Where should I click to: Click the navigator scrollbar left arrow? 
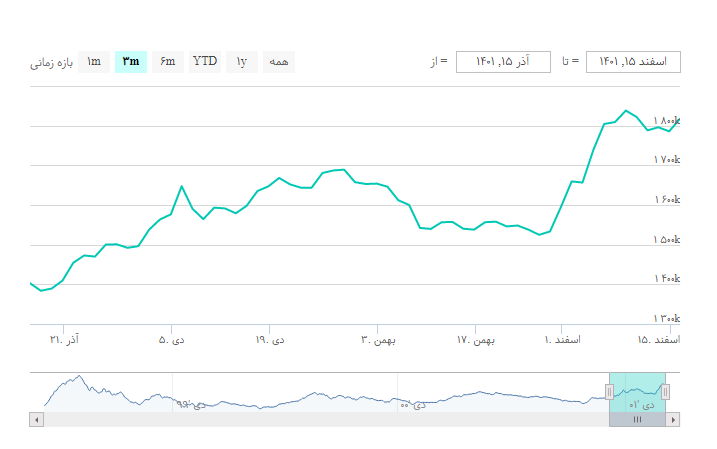(37, 420)
